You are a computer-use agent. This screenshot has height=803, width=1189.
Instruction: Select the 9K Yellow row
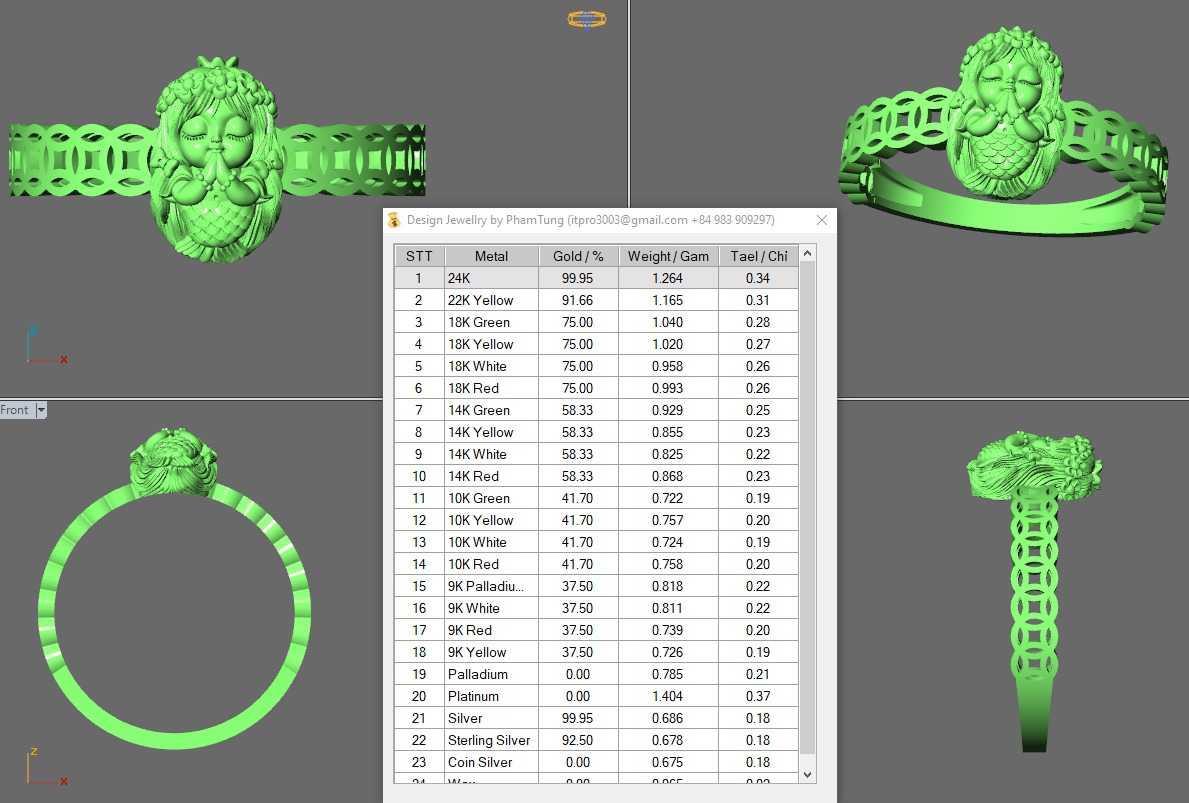596,652
